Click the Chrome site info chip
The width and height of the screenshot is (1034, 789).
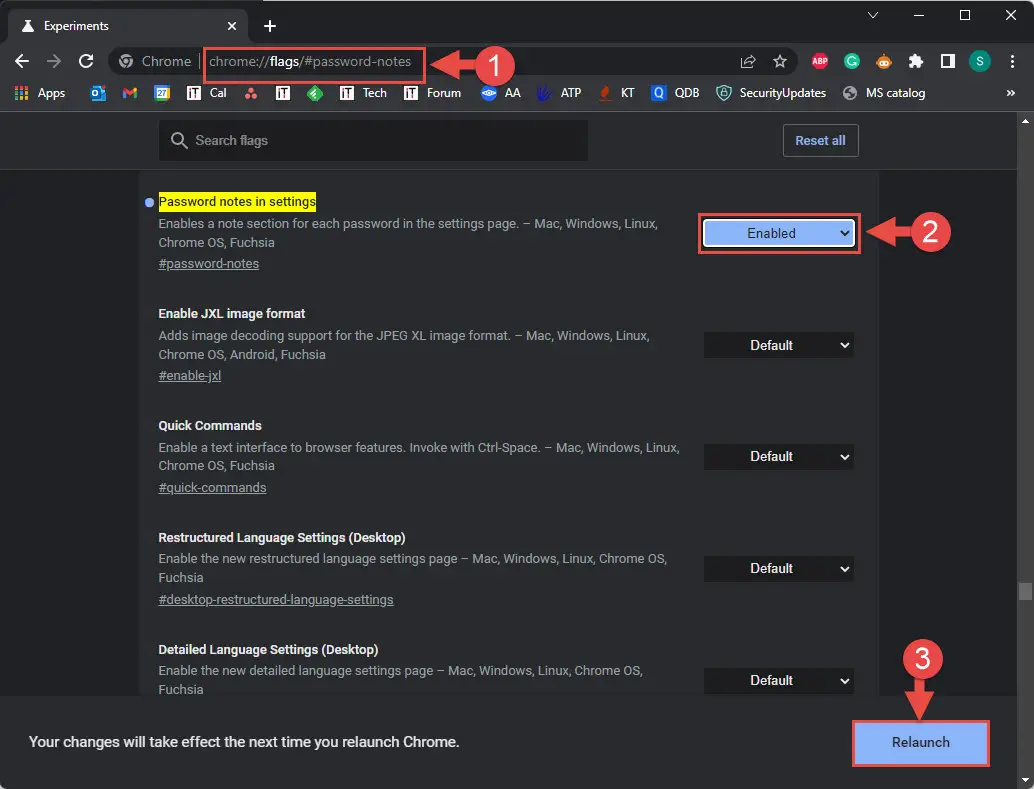pyautogui.click(x=155, y=61)
